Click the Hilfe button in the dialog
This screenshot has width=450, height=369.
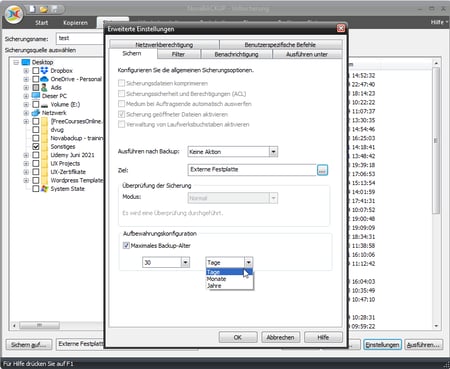click(323, 337)
